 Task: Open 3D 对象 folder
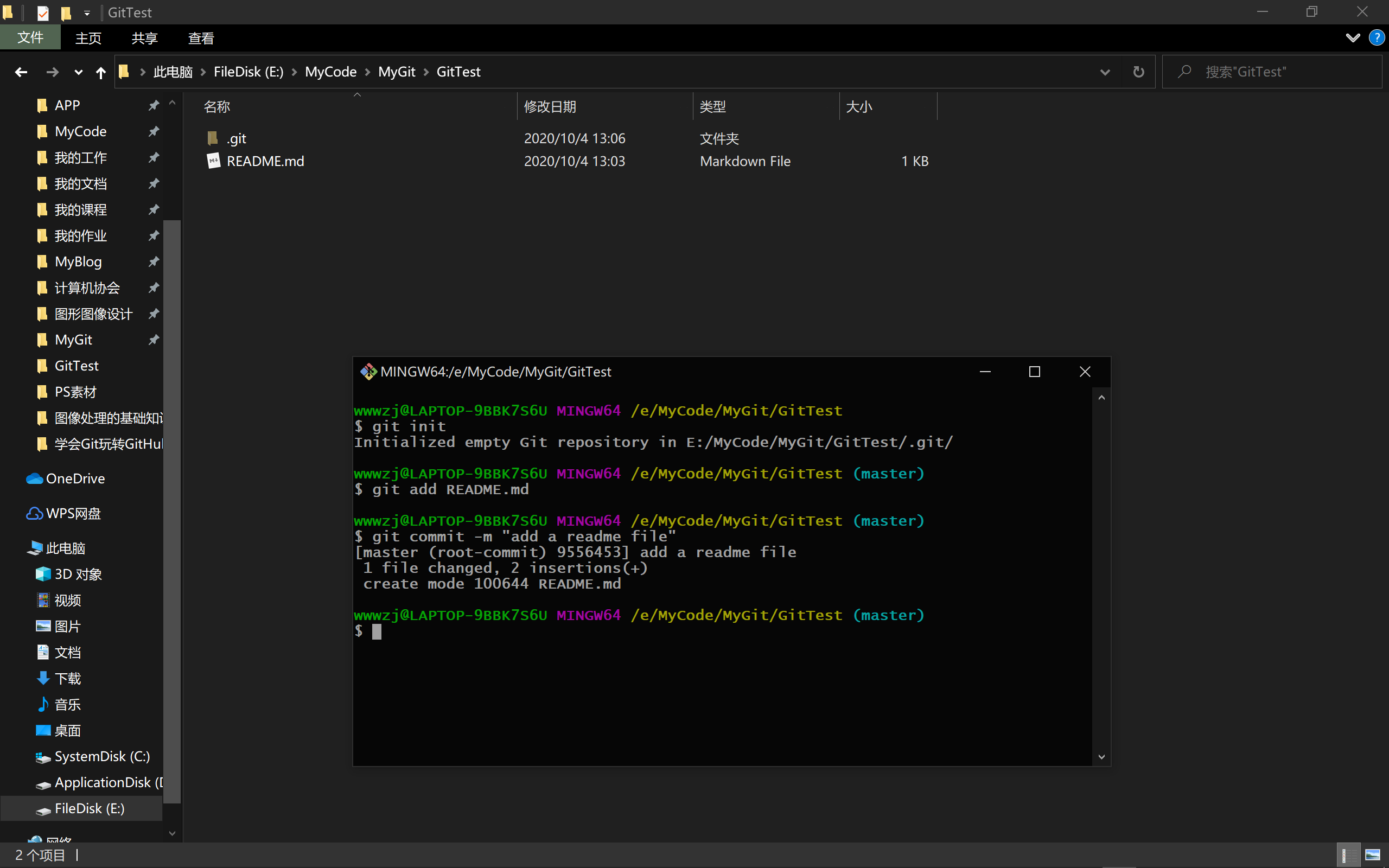tap(78, 574)
